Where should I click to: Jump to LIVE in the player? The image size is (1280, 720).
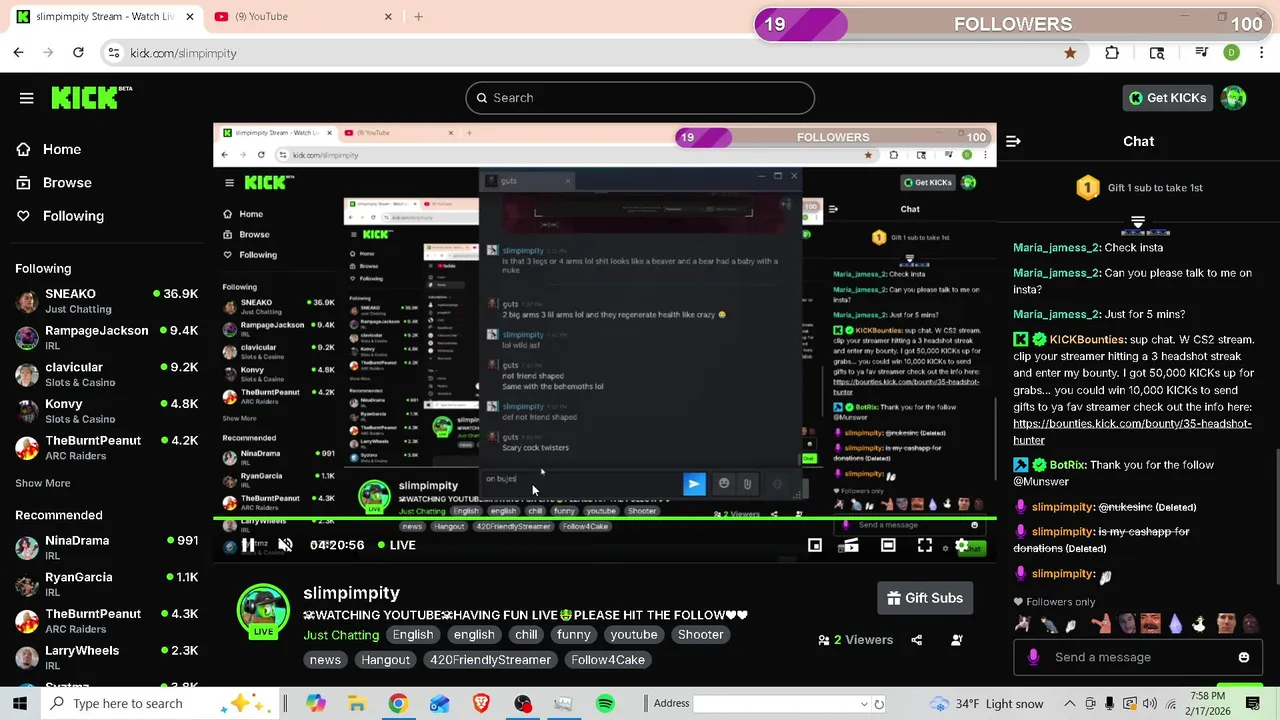click(396, 545)
